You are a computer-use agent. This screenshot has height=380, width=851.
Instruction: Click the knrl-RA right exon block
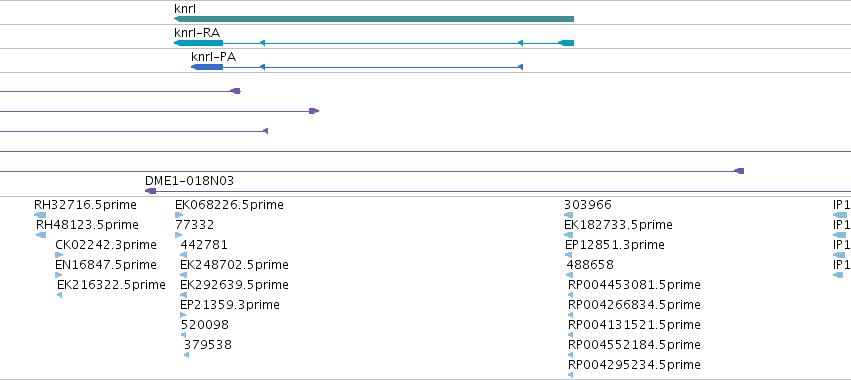click(x=566, y=43)
